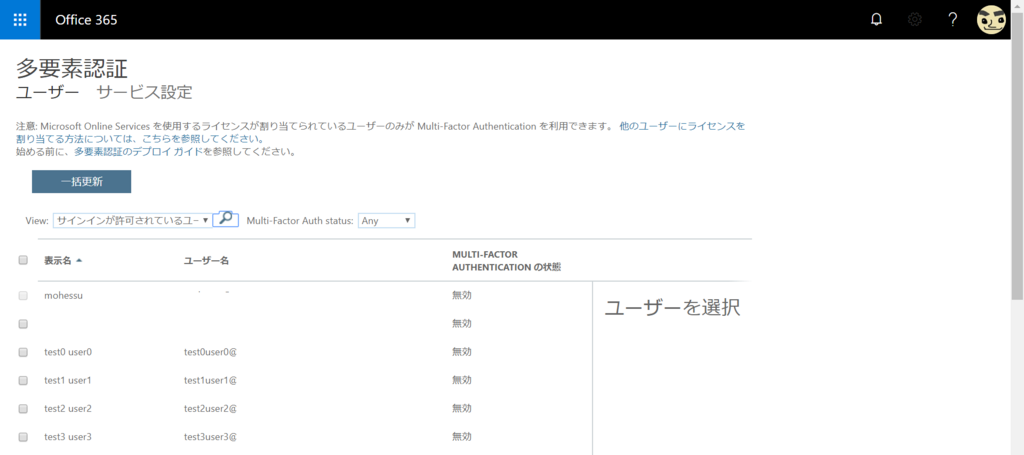The image size is (1024, 455).
Task: Click the test1user1@ user name
Action: coord(210,380)
